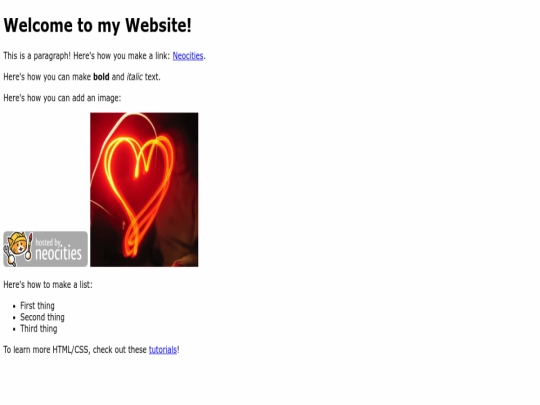Click the glowing heart light-painting image

144,189
